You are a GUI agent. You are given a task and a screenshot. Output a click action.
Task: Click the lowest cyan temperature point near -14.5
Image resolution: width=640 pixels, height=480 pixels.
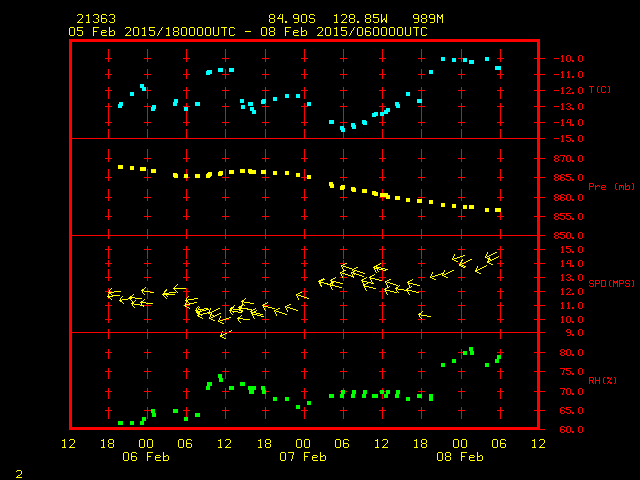click(x=343, y=129)
